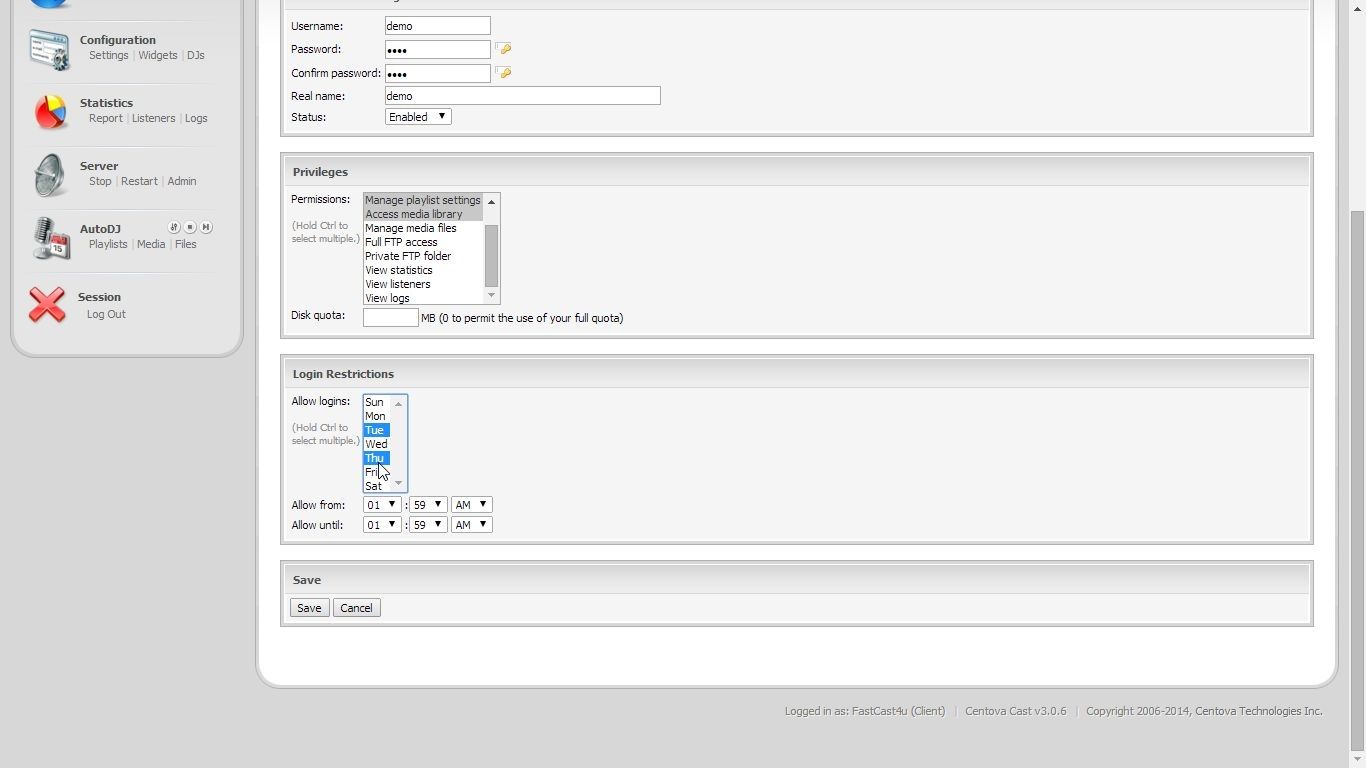The width and height of the screenshot is (1366, 768).
Task: Click the Log Out link
Action: [x=106, y=314]
